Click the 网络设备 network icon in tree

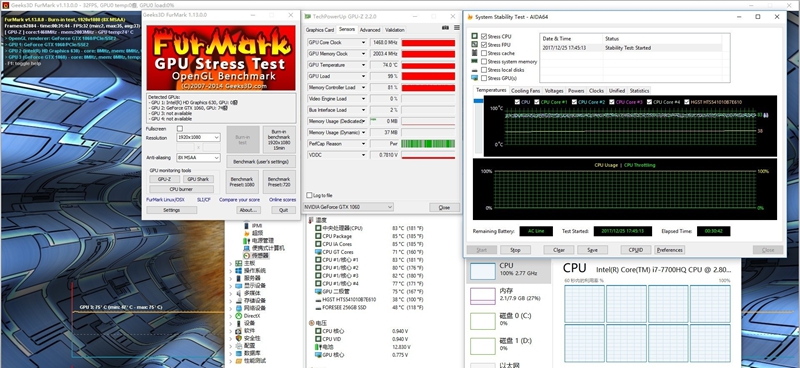239,308
